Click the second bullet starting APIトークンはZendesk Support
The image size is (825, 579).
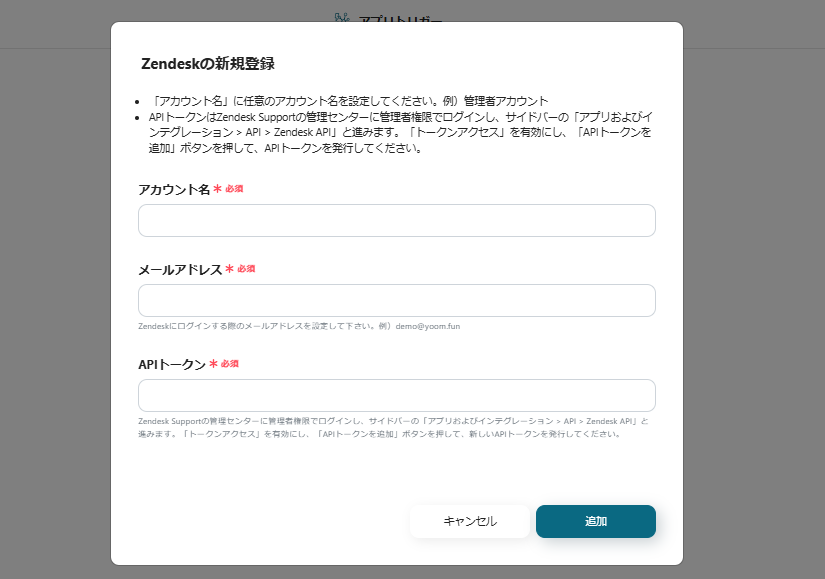pyautogui.click(x=400, y=132)
